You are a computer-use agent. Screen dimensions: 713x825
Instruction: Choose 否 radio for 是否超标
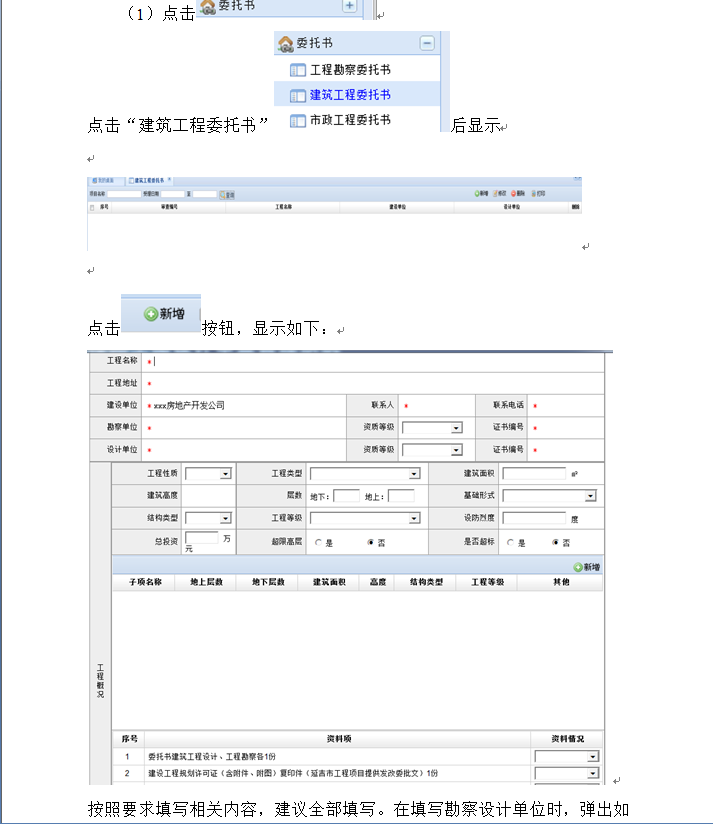556,542
